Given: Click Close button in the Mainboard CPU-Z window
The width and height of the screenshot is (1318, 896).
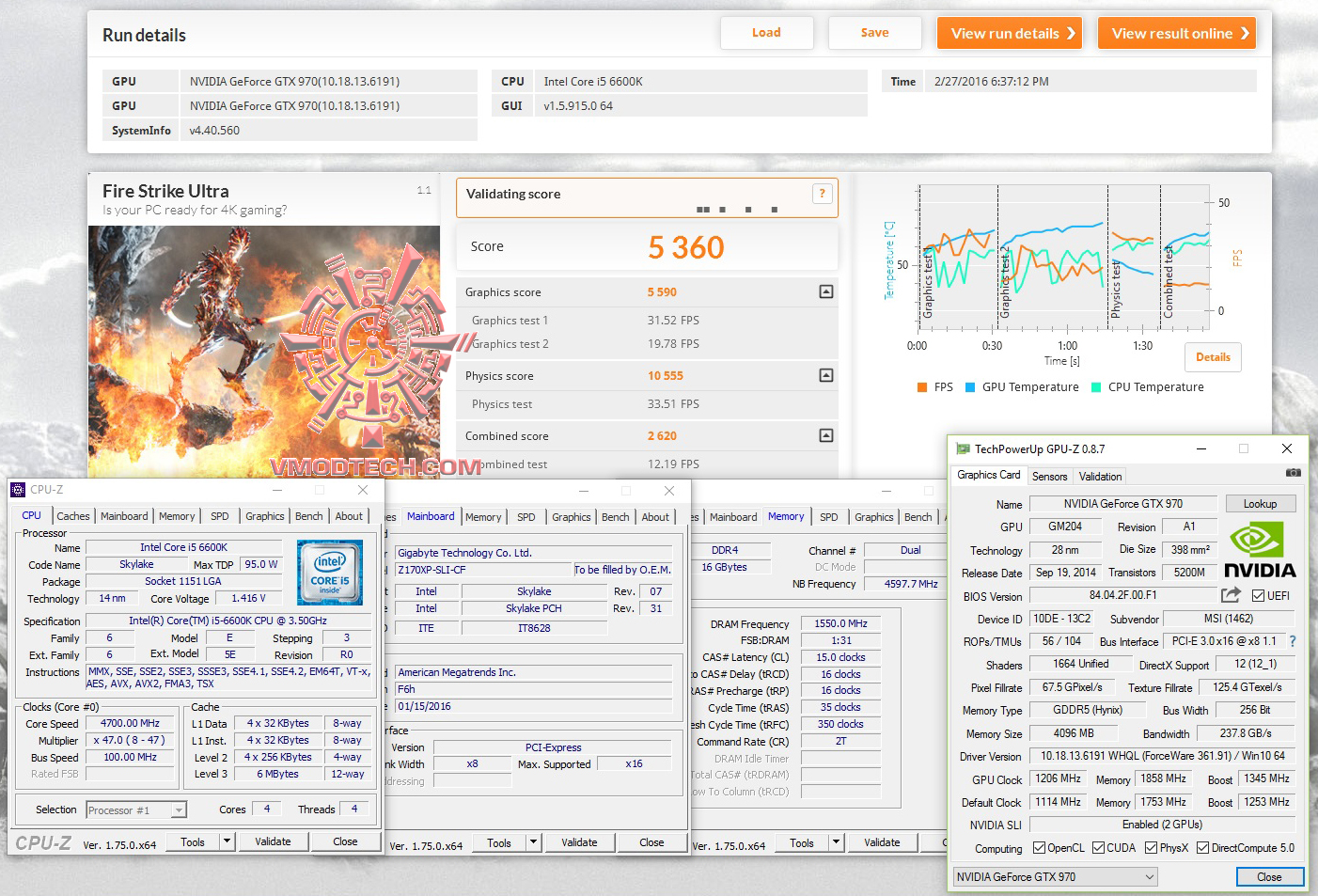Looking at the screenshot, I should tap(651, 842).
